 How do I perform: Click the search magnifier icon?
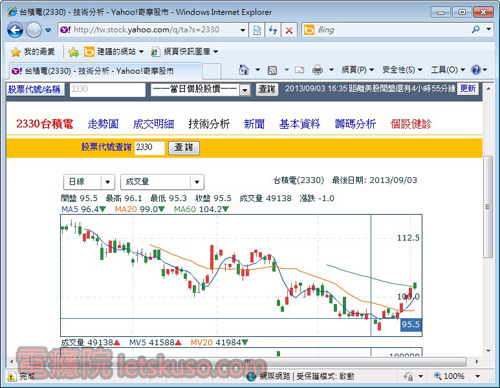click(476, 30)
